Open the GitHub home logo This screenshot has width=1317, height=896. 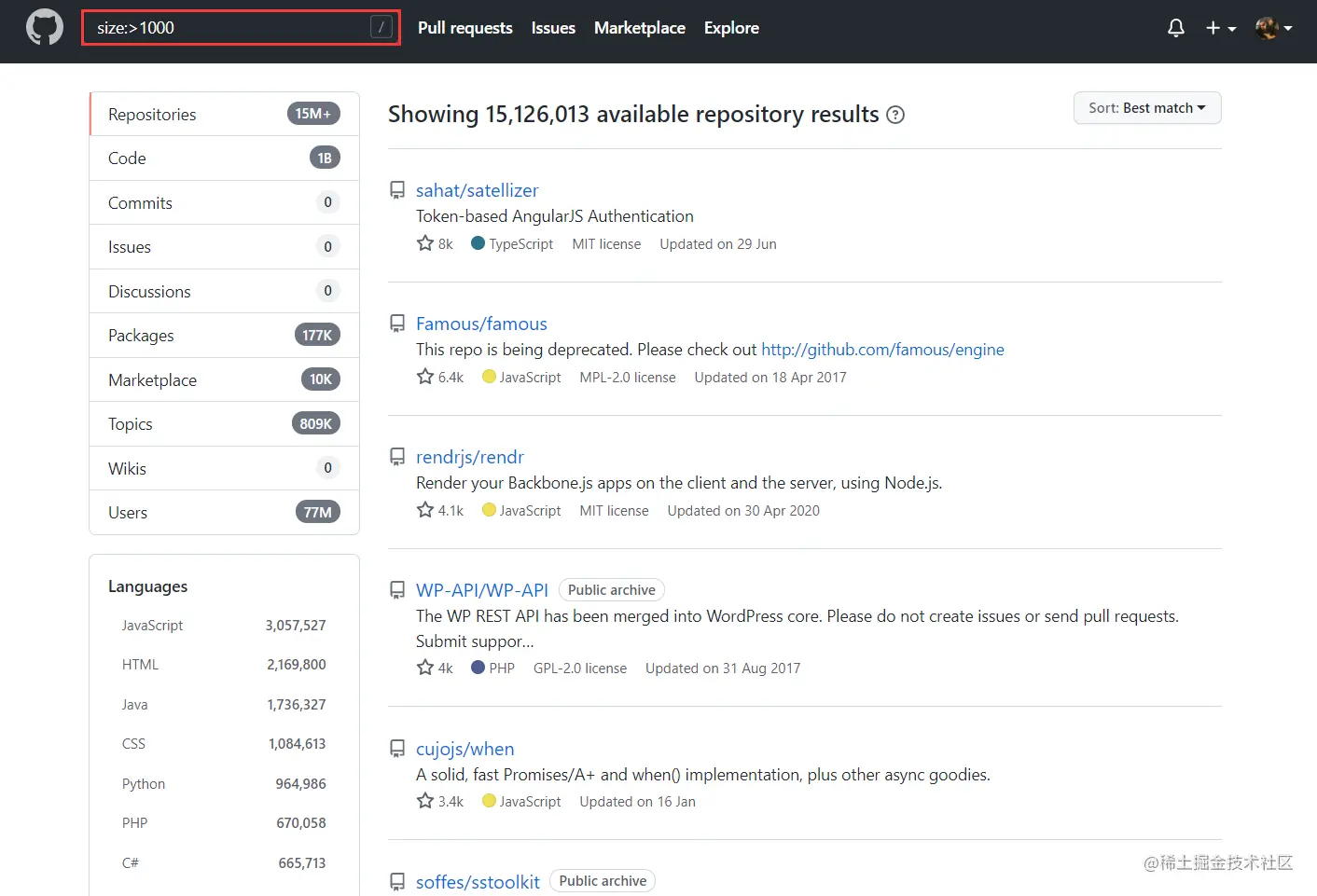click(45, 28)
